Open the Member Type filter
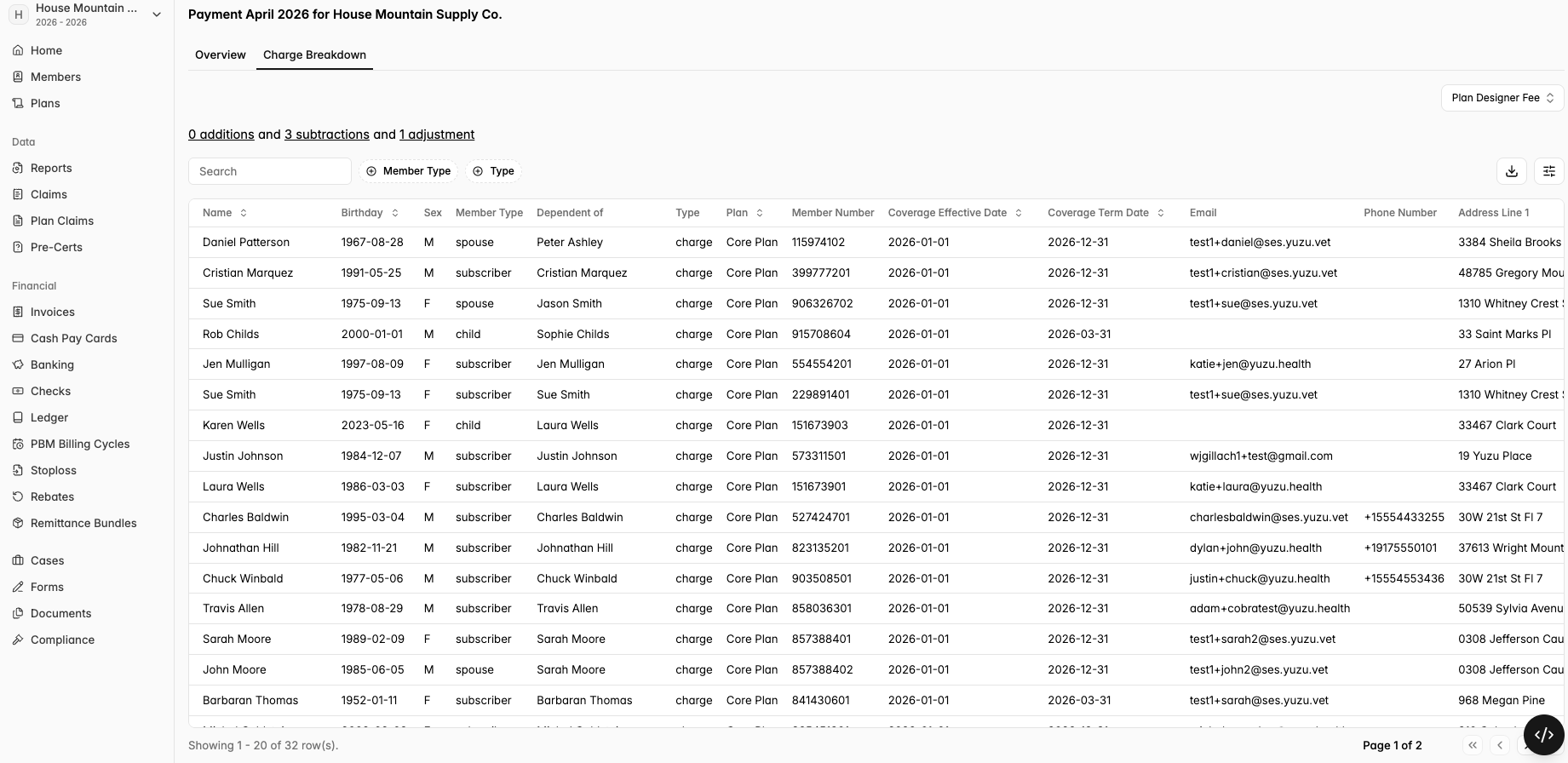Viewport: 1568px width, 763px height. (409, 171)
